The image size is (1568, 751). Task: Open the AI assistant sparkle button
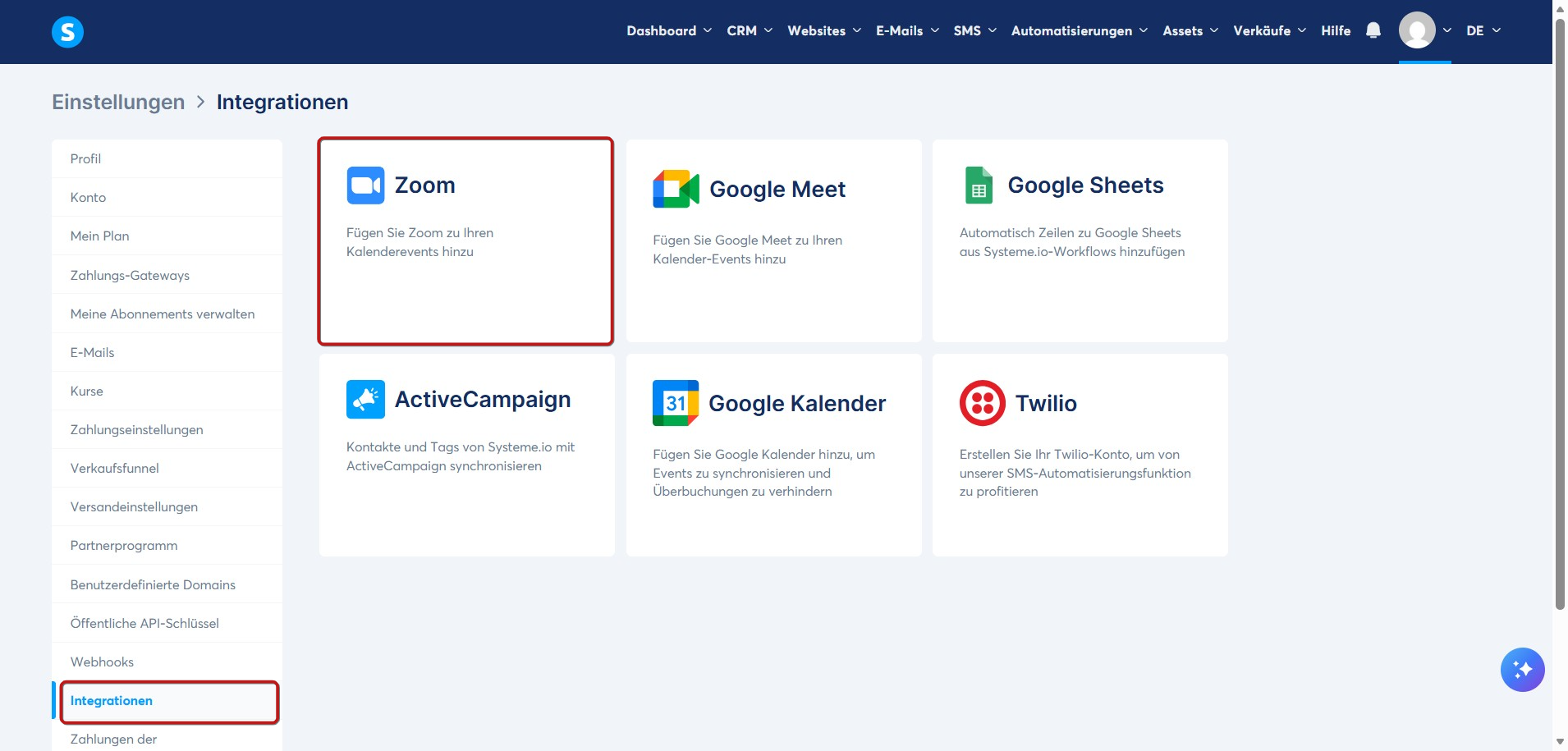tap(1522, 670)
